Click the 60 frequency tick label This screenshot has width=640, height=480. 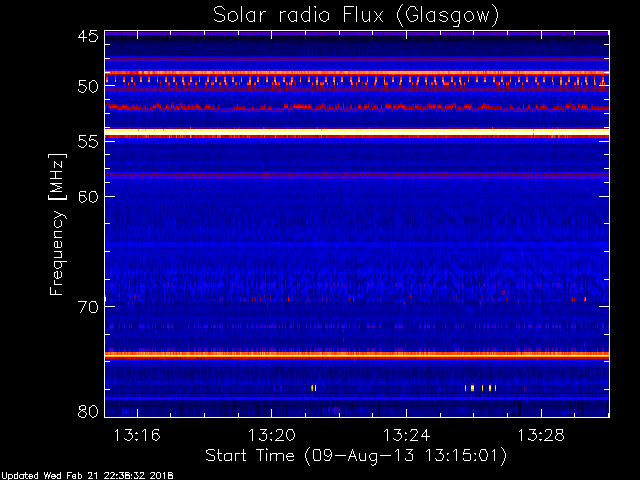[87, 197]
